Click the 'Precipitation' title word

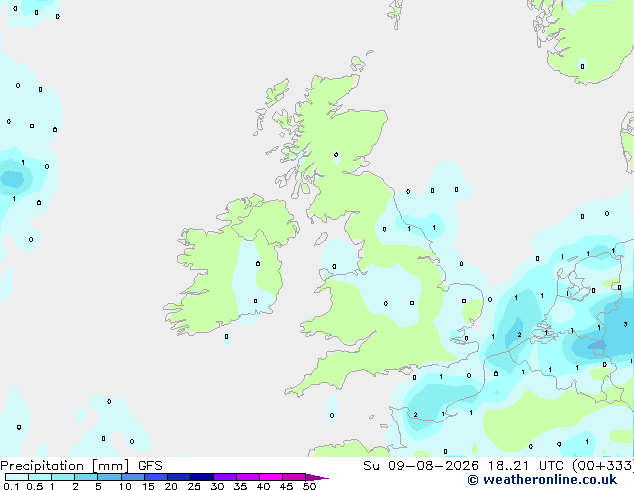(x=42, y=466)
